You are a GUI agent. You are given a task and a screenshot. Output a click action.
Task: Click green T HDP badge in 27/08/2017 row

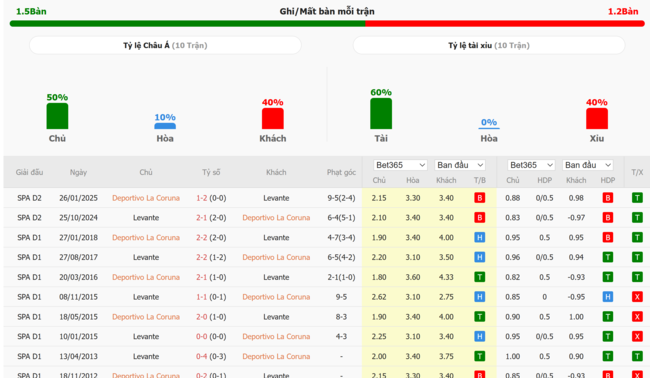pos(608,257)
